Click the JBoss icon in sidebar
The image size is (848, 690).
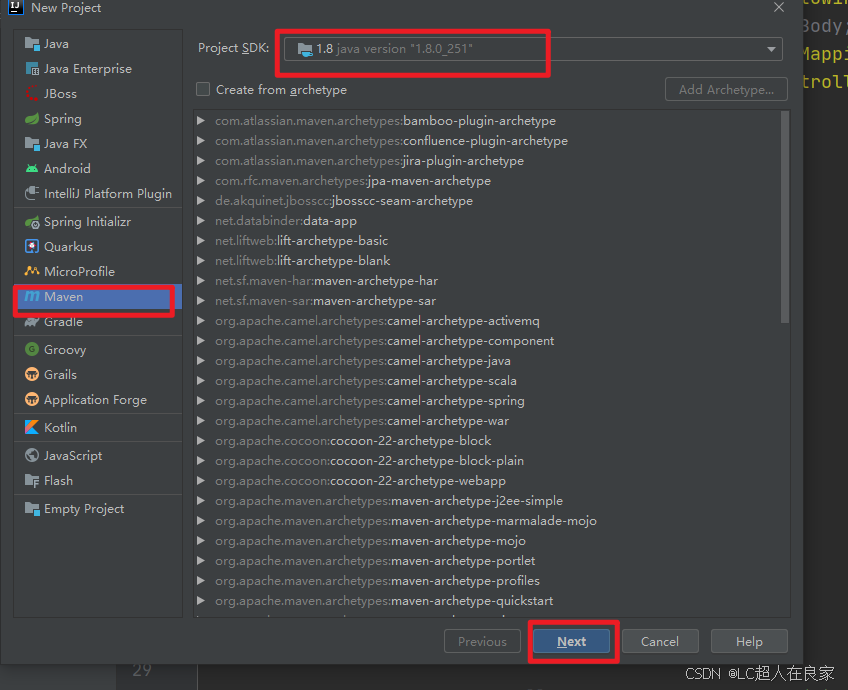pyautogui.click(x=32, y=94)
